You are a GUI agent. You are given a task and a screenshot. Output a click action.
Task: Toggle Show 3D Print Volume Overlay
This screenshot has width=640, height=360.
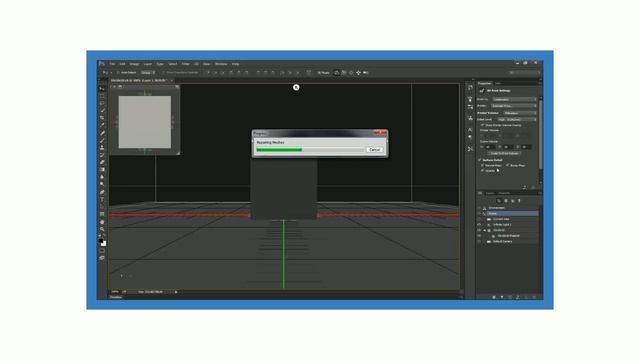482,125
